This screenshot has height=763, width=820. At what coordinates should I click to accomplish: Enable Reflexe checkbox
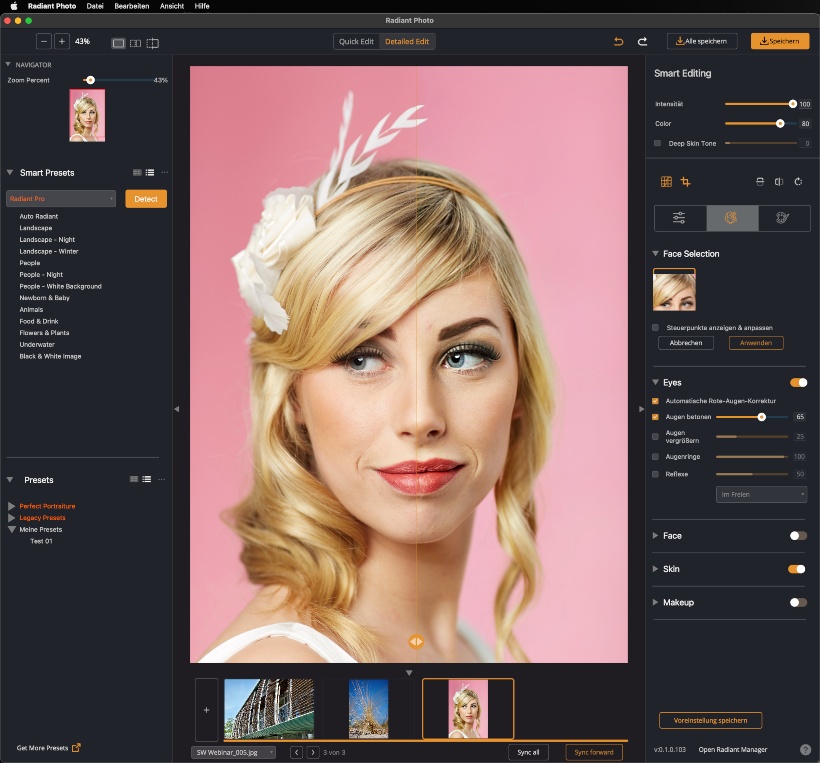pyautogui.click(x=655, y=474)
